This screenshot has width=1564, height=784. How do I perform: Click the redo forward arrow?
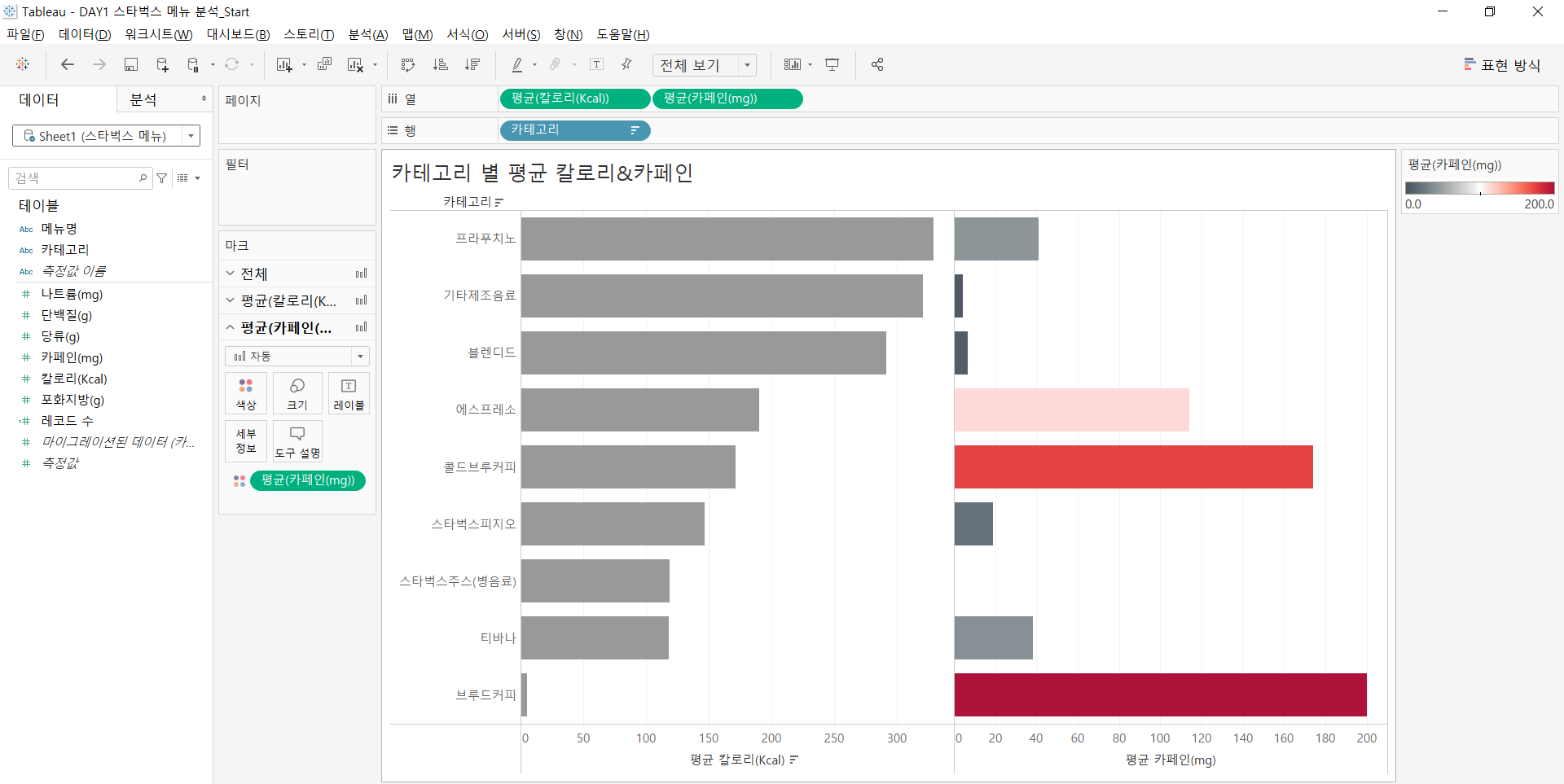point(99,64)
